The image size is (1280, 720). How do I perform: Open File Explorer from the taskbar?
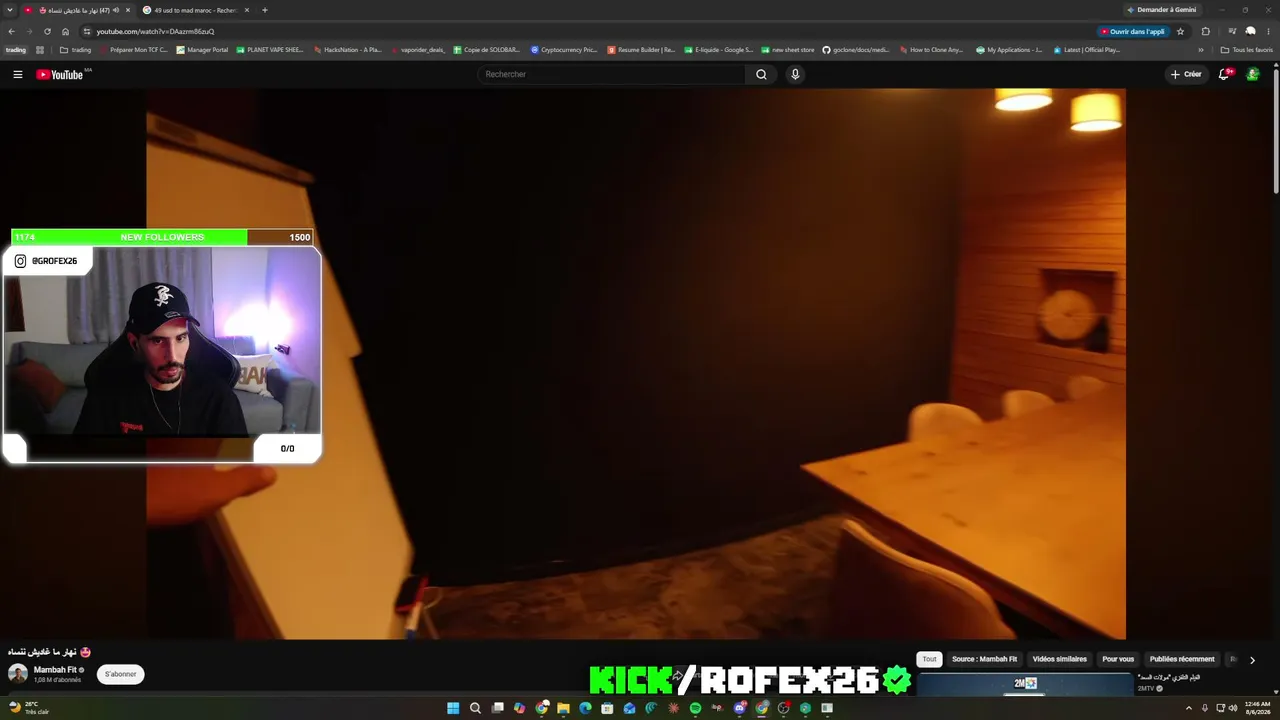pyautogui.click(x=563, y=708)
